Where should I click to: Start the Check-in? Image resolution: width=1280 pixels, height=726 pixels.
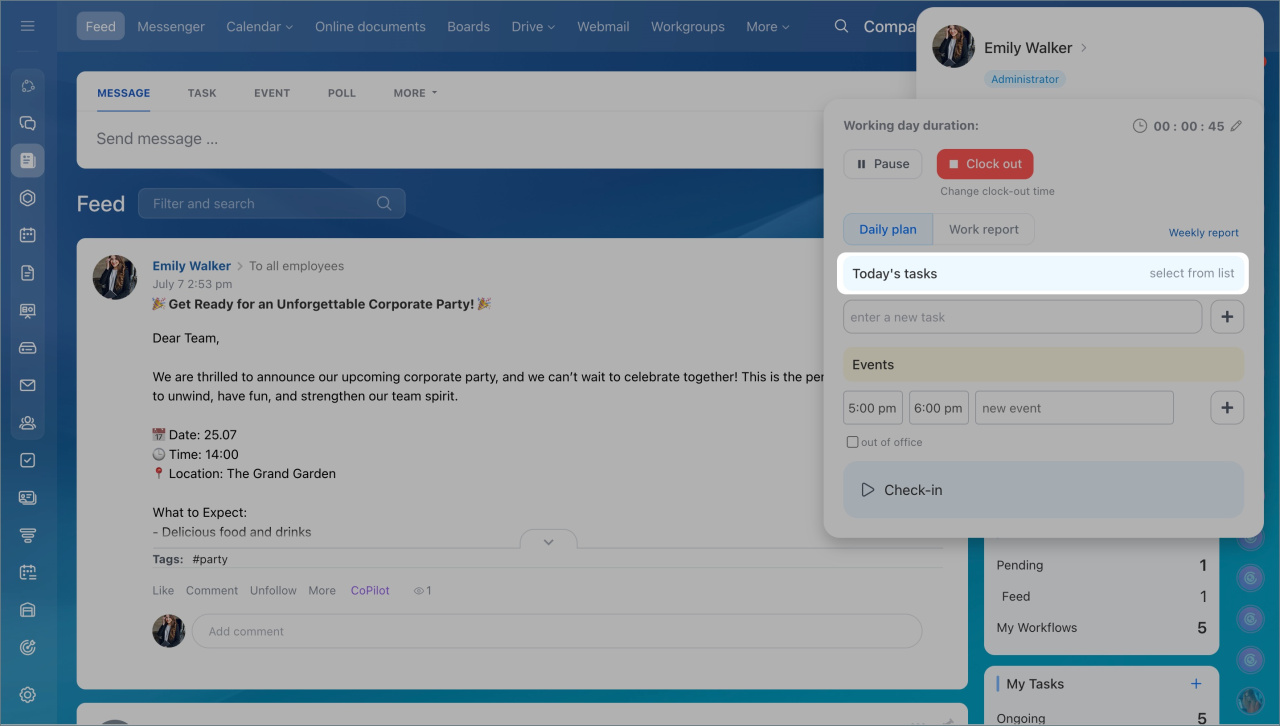click(1043, 490)
